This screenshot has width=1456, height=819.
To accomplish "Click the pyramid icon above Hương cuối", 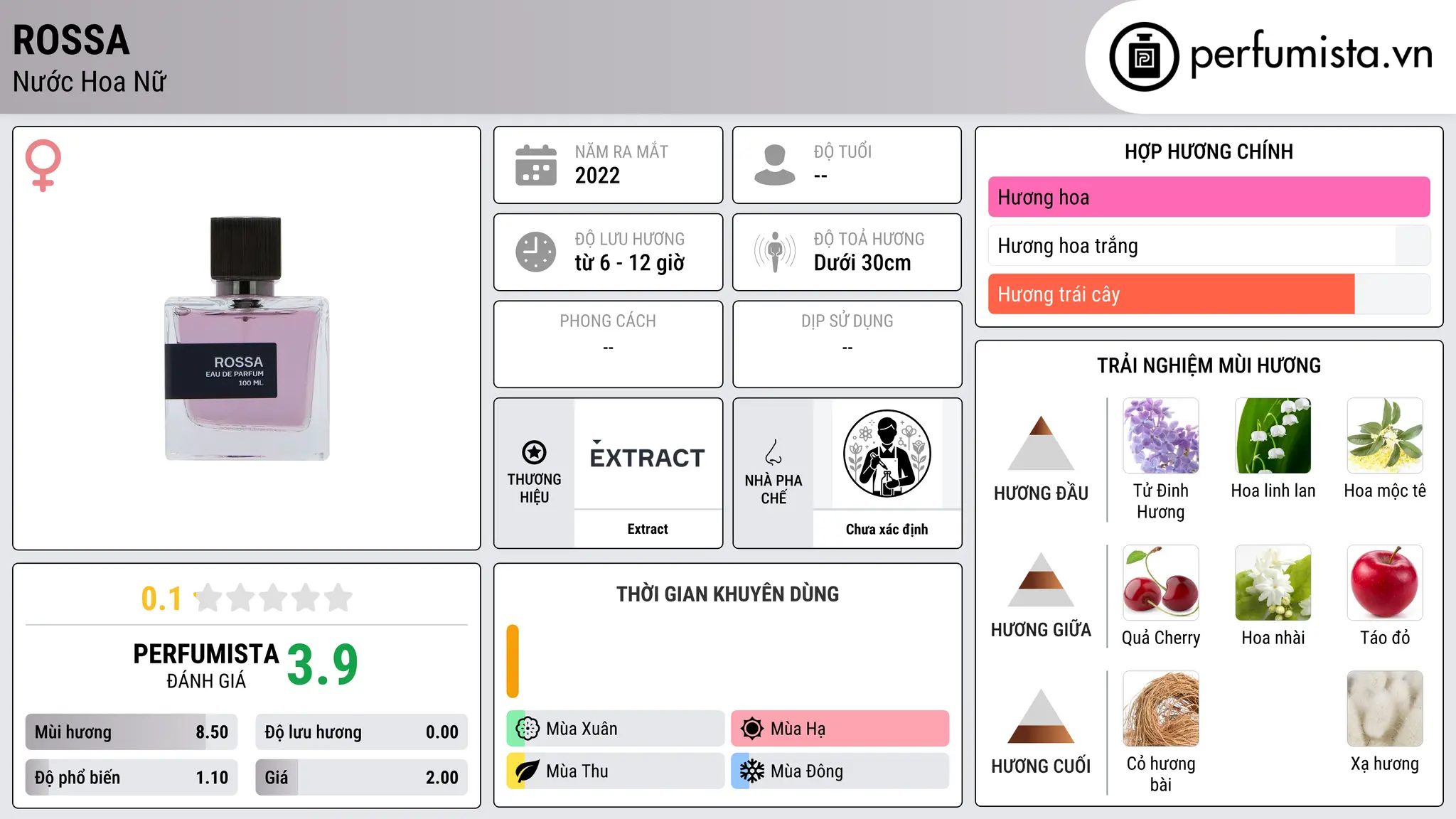I will pyautogui.click(x=1041, y=717).
